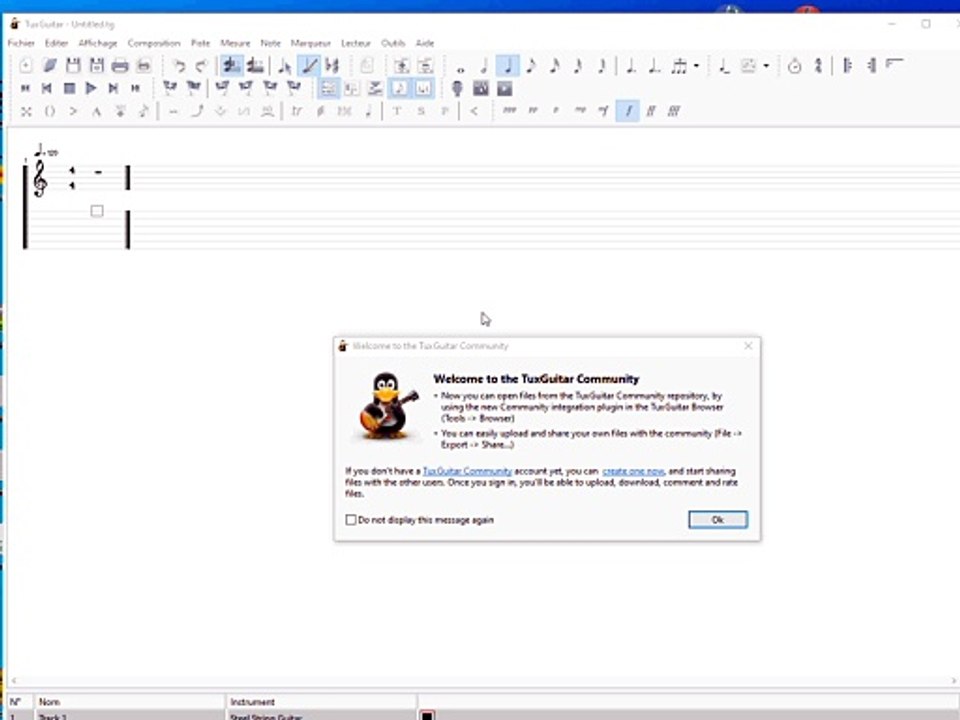The height and width of the screenshot is (720, 960).
Task: Set dynamic to mezzo forte
Action: pos(604,111)
